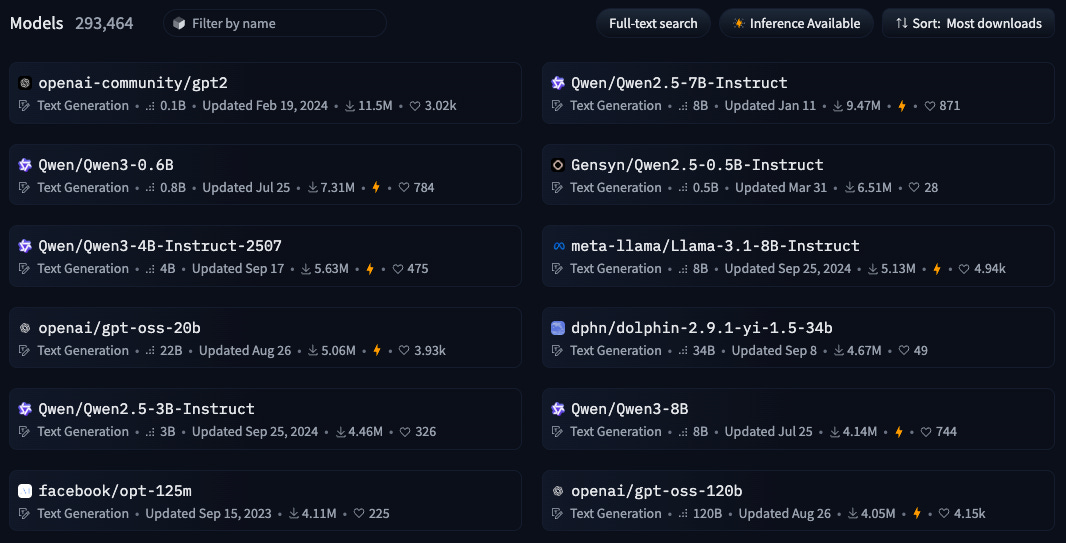Screen dimensions: 1066x543
Task: Open the Qwen/Qwen3-4B-Instruct-2507 model
Action: coord(160,246)
